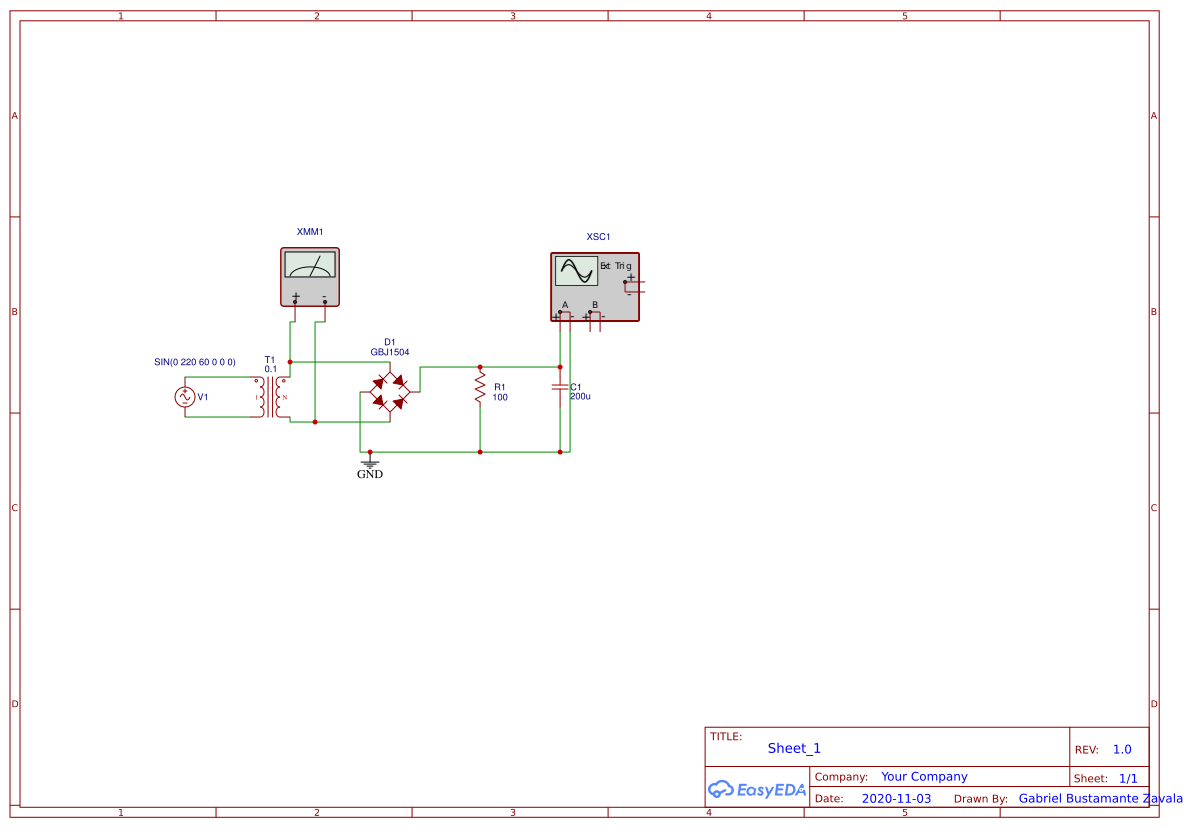This screenshot has width=1192, height=828.
Task: Select the D1 bridge rectifier symbol
Action: click(x=390, y=392)
